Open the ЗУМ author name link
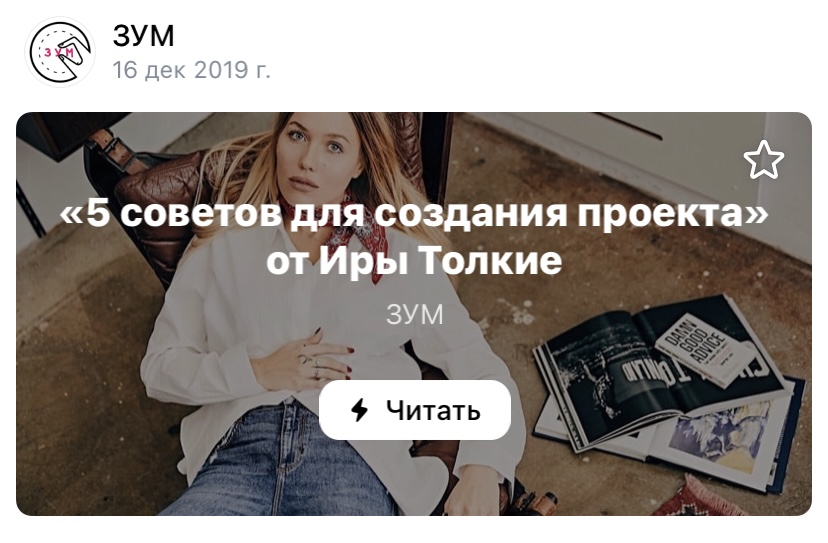Viewport: 828px width, 543px height. click(x=143, y=35)
